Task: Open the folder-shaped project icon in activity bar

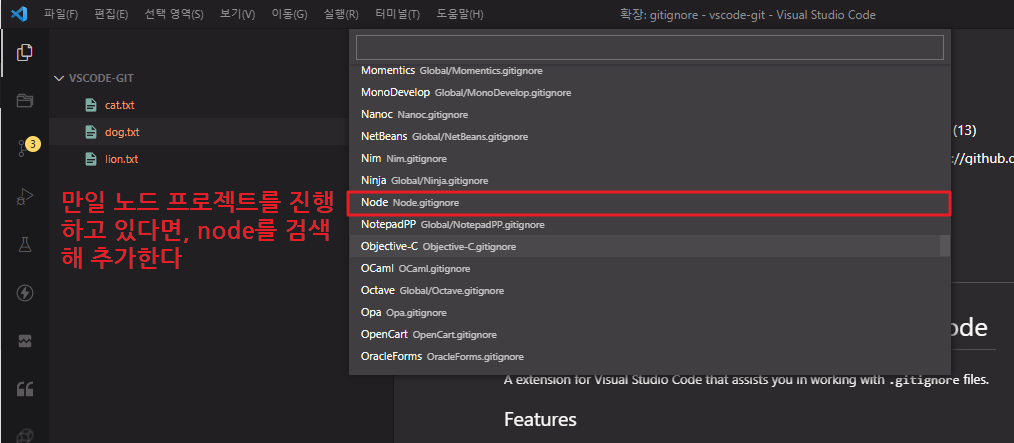Action: point(25,100)
